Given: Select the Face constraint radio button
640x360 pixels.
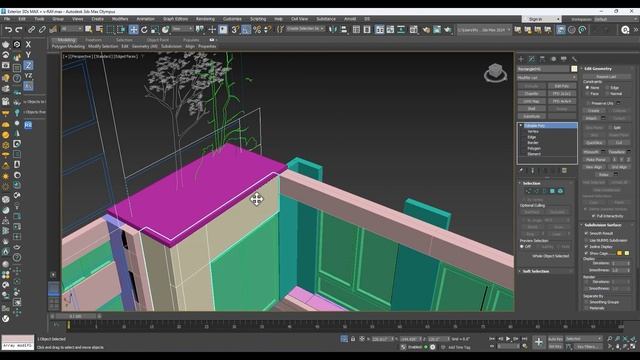Looking at the screenshot, I should tap(587, 94).
